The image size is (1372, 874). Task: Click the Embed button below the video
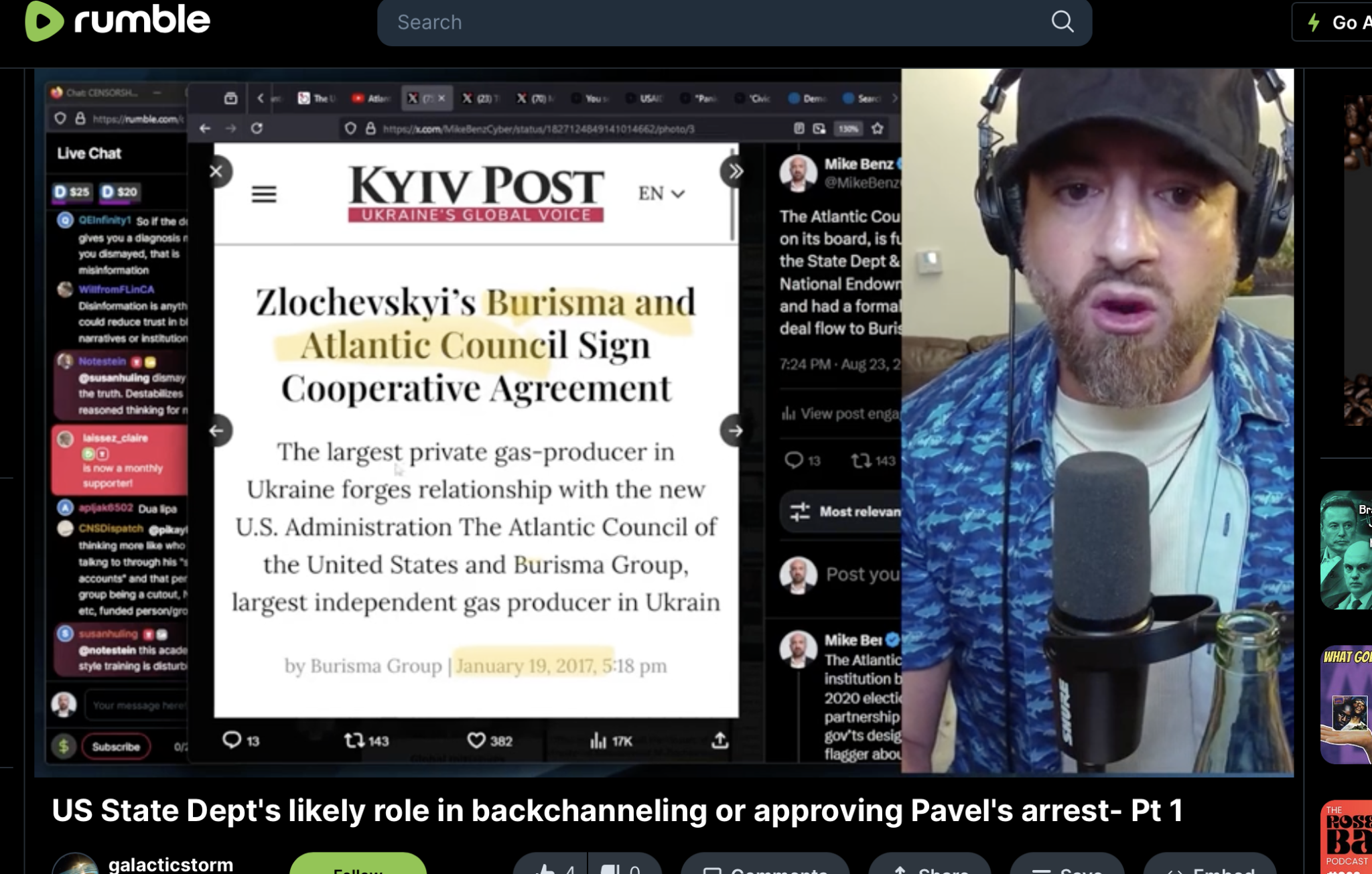coord(1210,865)
